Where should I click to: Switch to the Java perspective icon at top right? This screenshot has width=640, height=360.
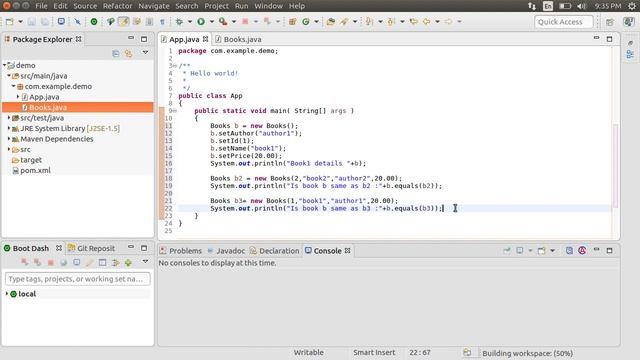629,22
